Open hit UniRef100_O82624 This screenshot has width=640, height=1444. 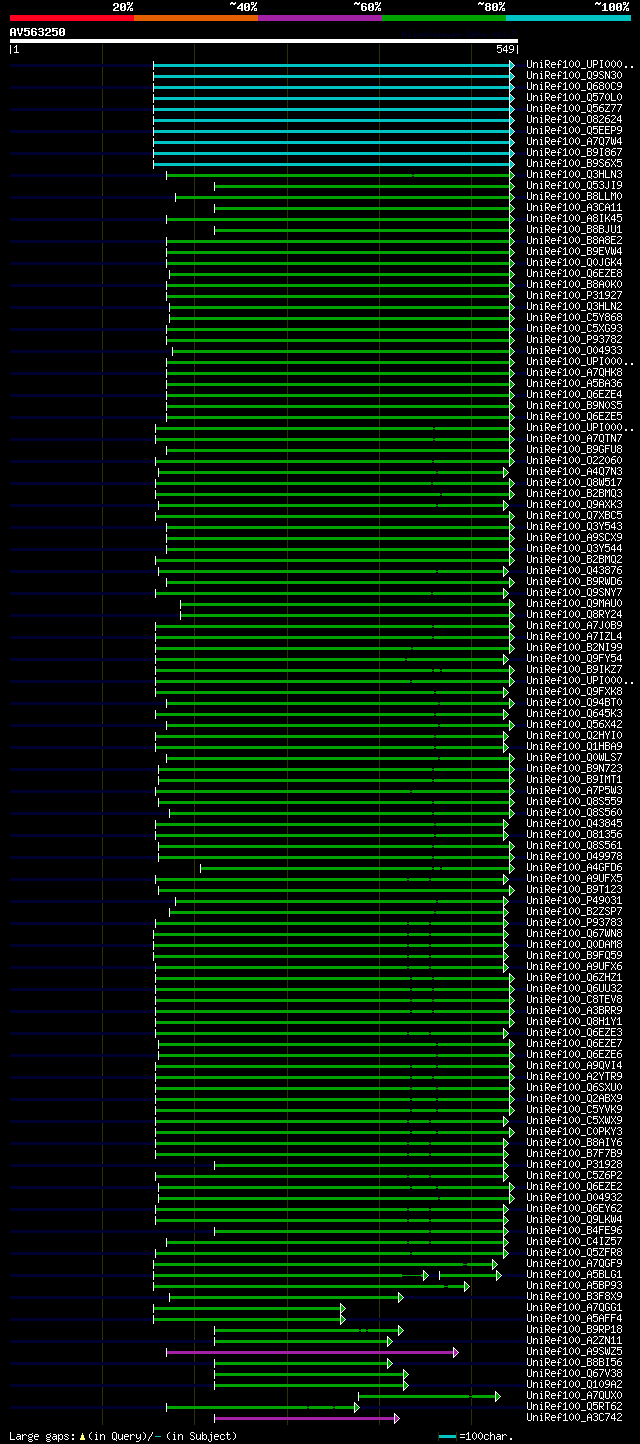pyautogui.click(x=574, y=119)
